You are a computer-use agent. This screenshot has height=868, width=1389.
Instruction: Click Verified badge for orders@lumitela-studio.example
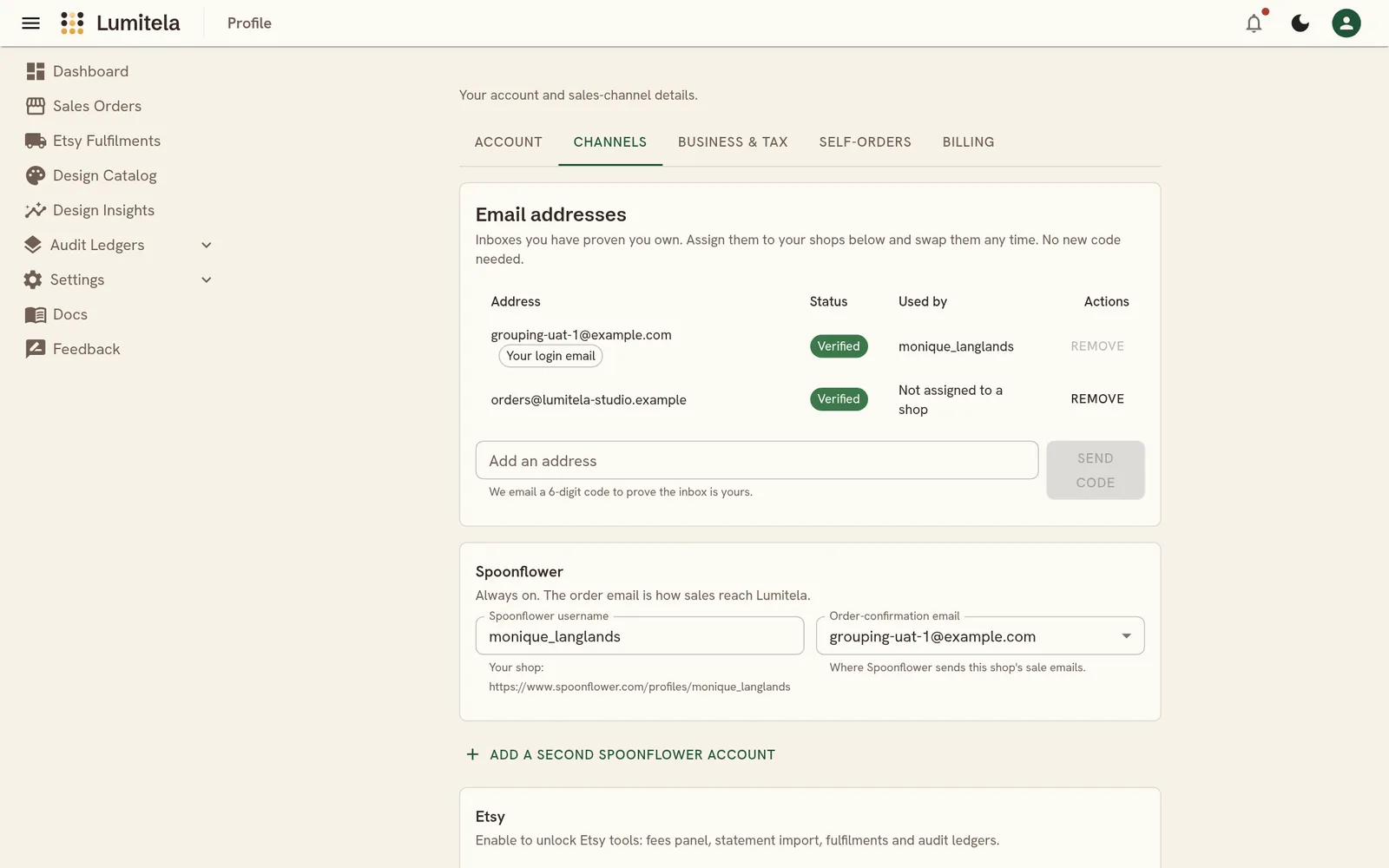coord(839,399)
